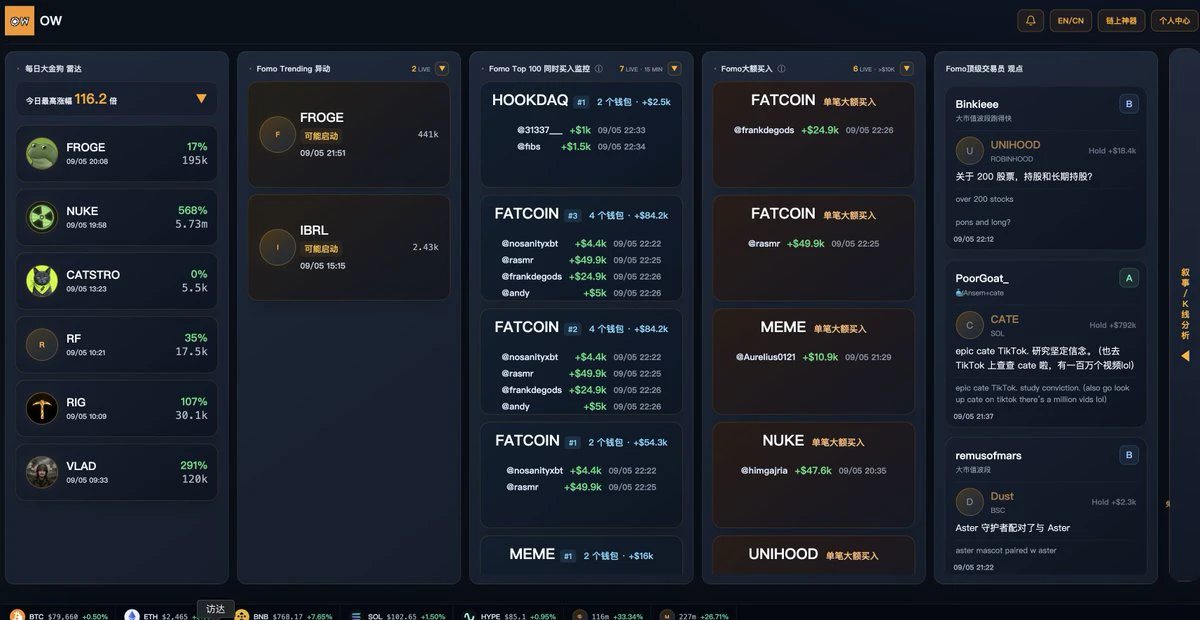Open the UNIHOOD 单笔大额买入 card

813,555
